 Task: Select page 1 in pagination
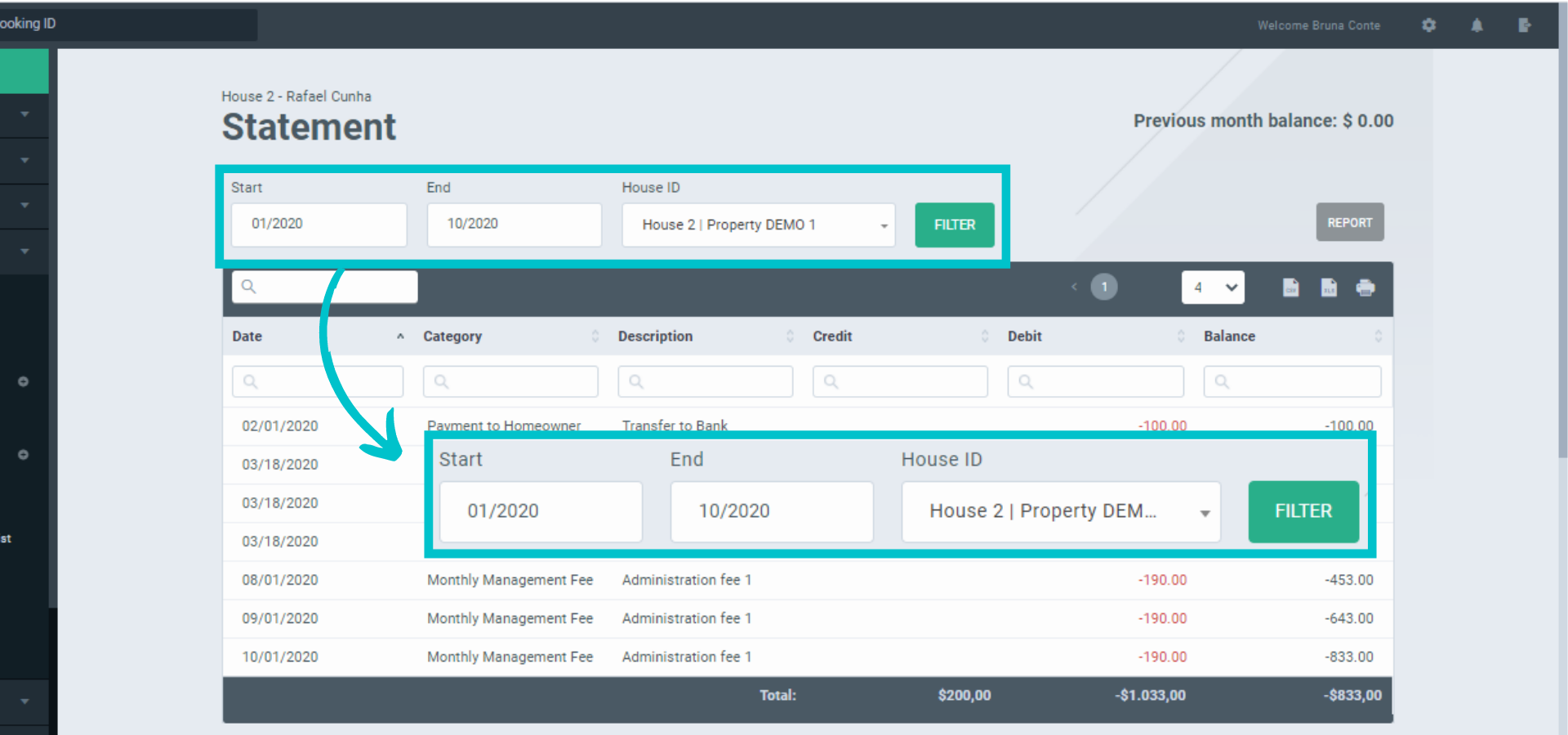[1104, 287]
